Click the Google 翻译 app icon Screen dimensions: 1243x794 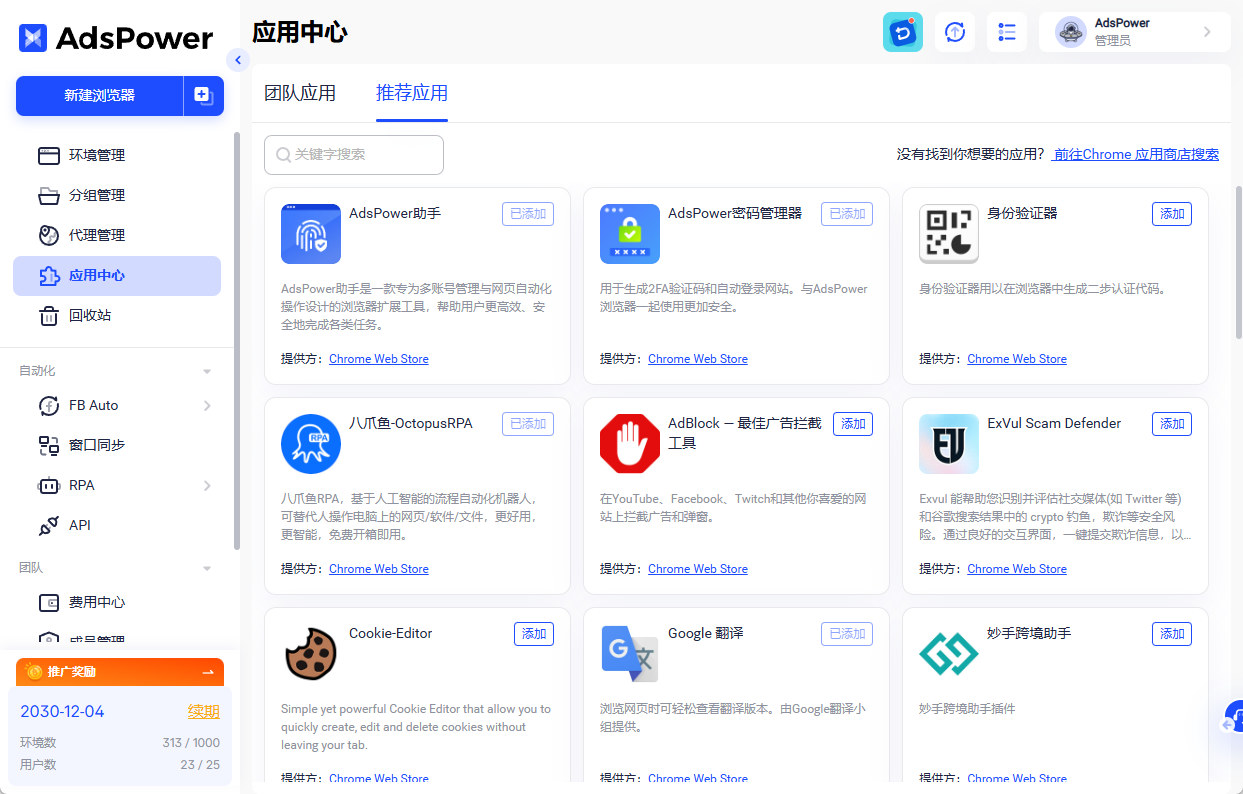[630, 654]
